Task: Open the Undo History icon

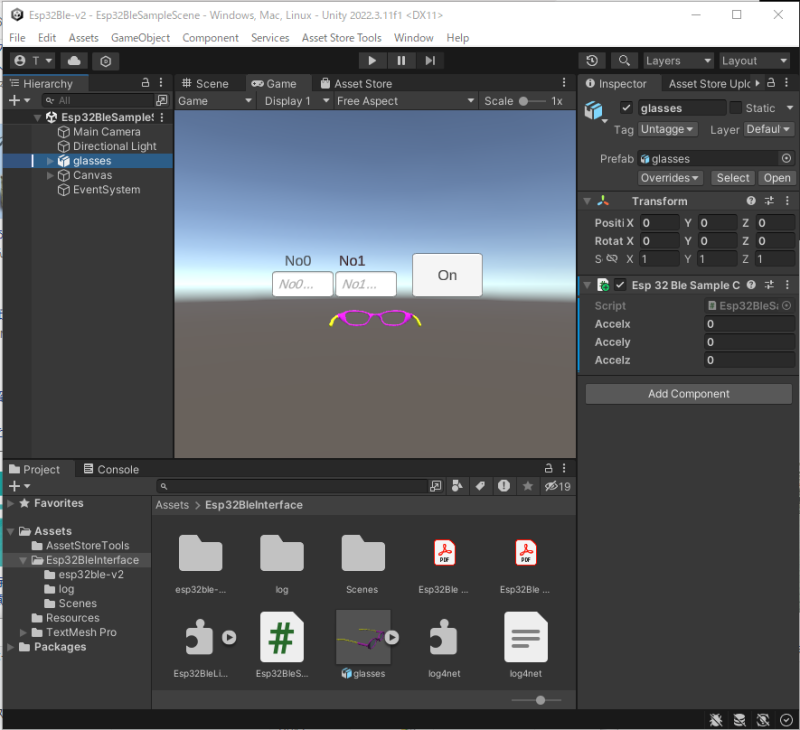Action: click(x=593, y=61)
